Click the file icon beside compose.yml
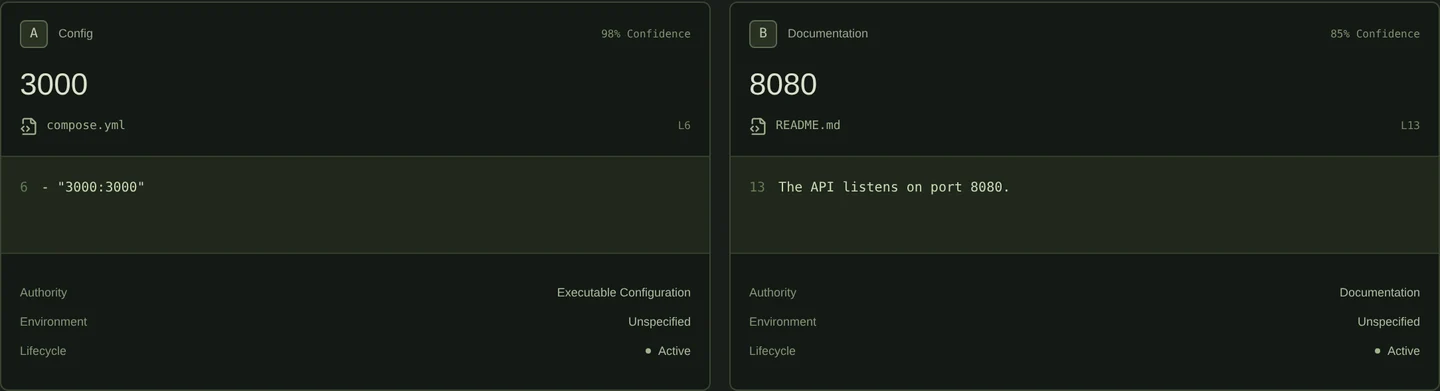The width and height of the screenshot is (1440, 391). 29,126
